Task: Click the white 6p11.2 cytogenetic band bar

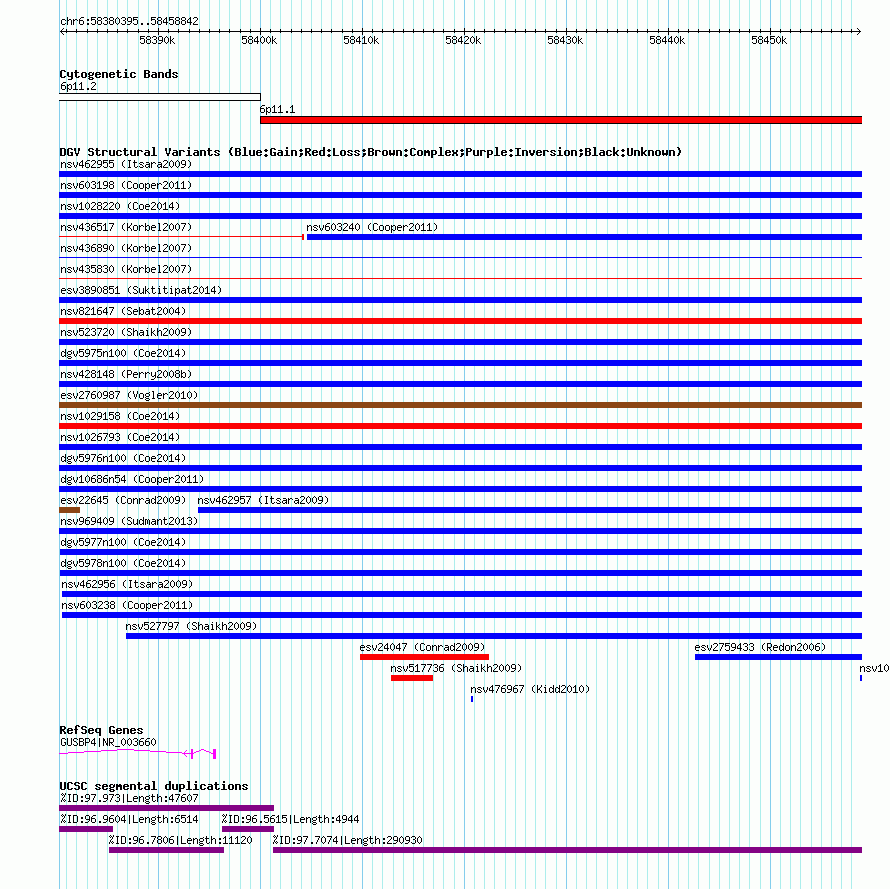Action: pyautogui.click(x=160, y=97)
